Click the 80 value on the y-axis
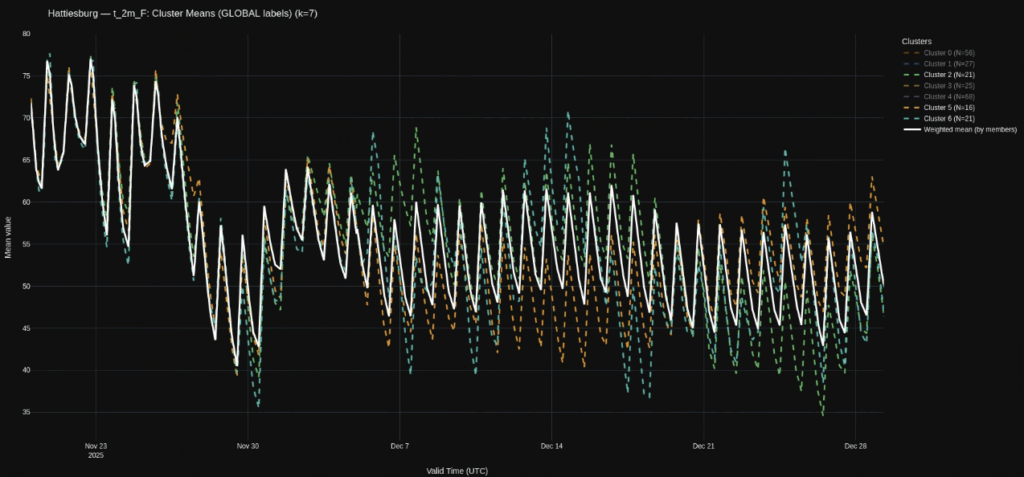The width and height of the screenshot is (1024, 477). [26, 34]
